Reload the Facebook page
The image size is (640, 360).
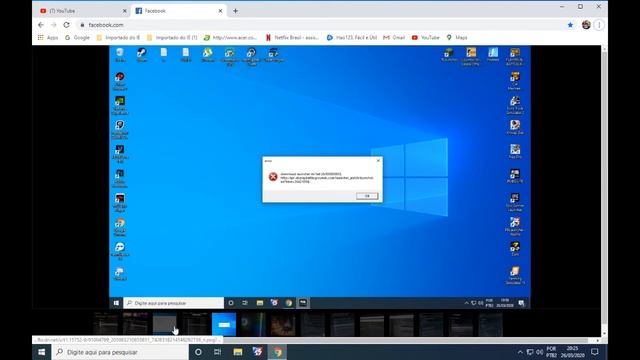pos(67,25)
